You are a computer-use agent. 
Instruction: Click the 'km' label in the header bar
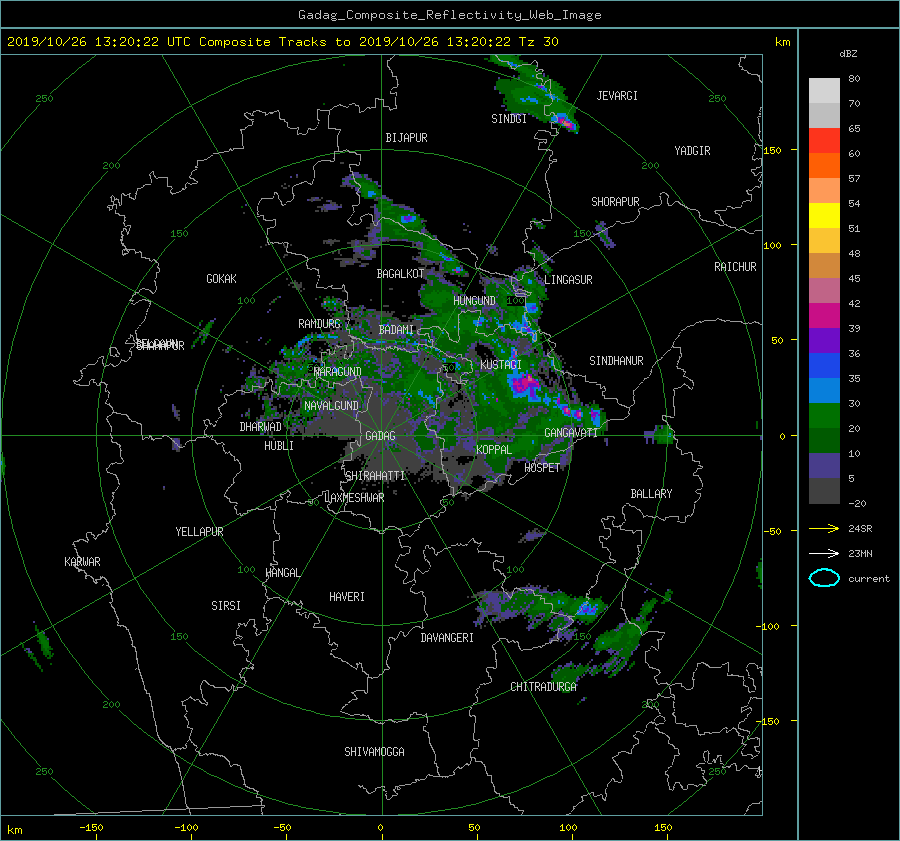(782, 42)
